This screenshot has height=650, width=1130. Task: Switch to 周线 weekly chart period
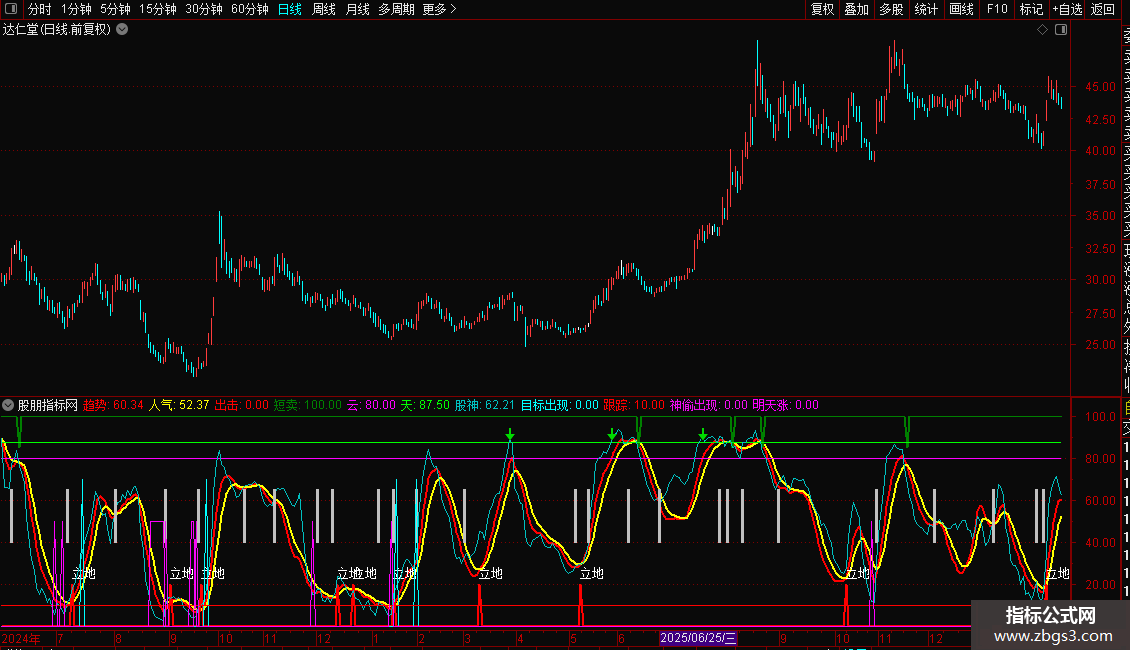coord(324,9)
